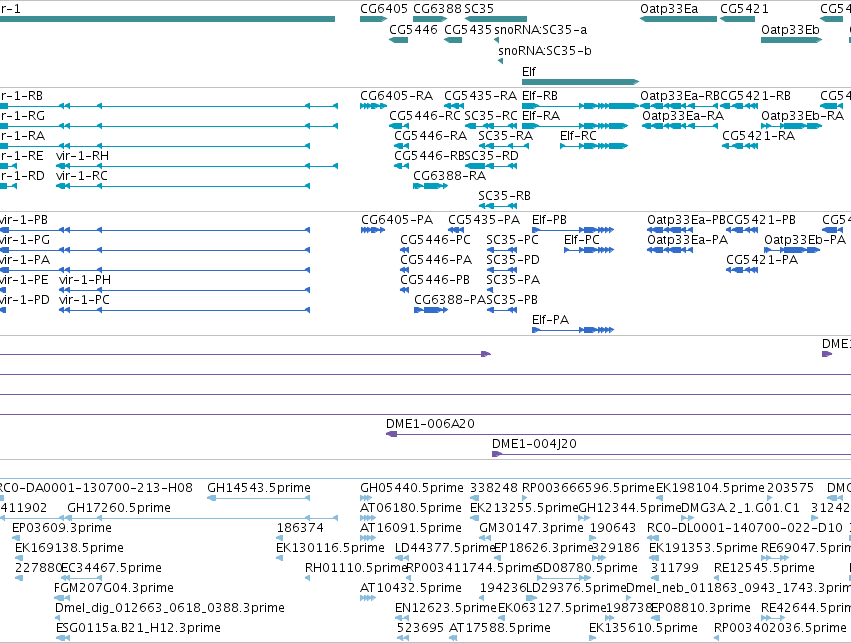
Task: Click the CG5435 gene label
Action: pos(468,30)
